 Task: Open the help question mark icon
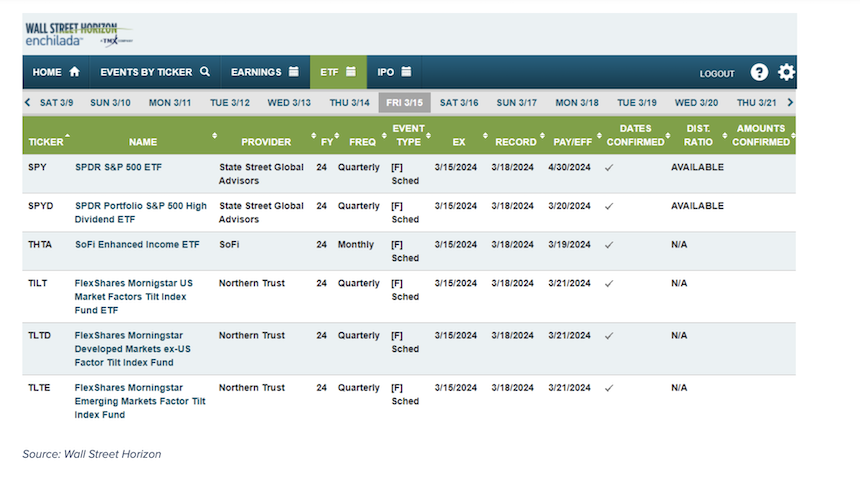coord(759,72)
